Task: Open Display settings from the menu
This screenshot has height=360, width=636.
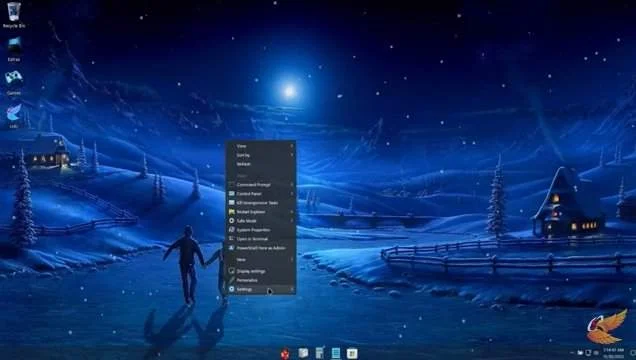Action: (260, 271)
